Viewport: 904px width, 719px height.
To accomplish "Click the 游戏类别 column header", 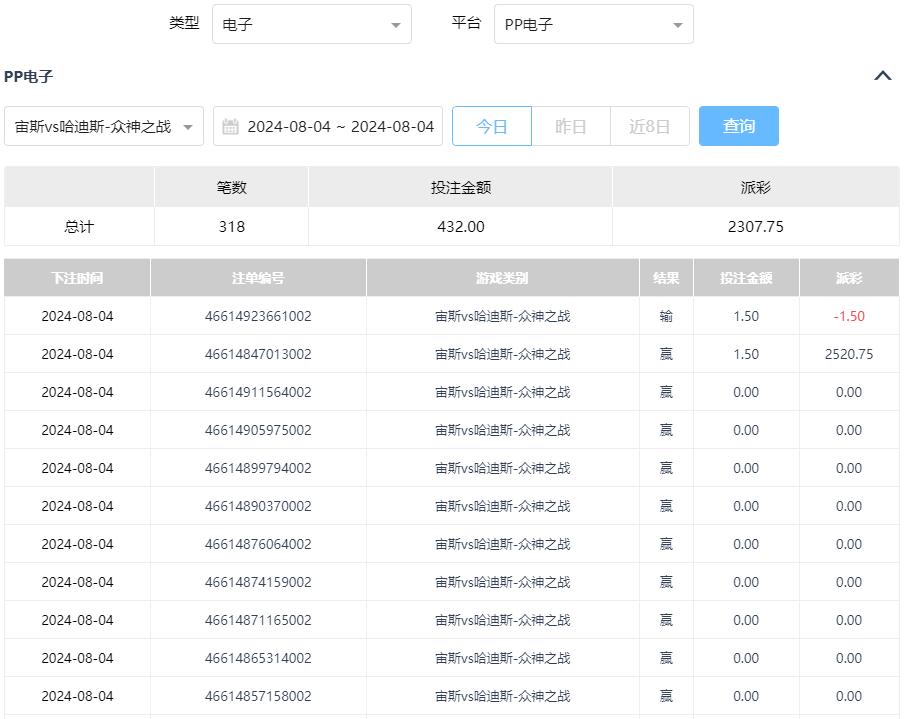I will tap(502, 278).
